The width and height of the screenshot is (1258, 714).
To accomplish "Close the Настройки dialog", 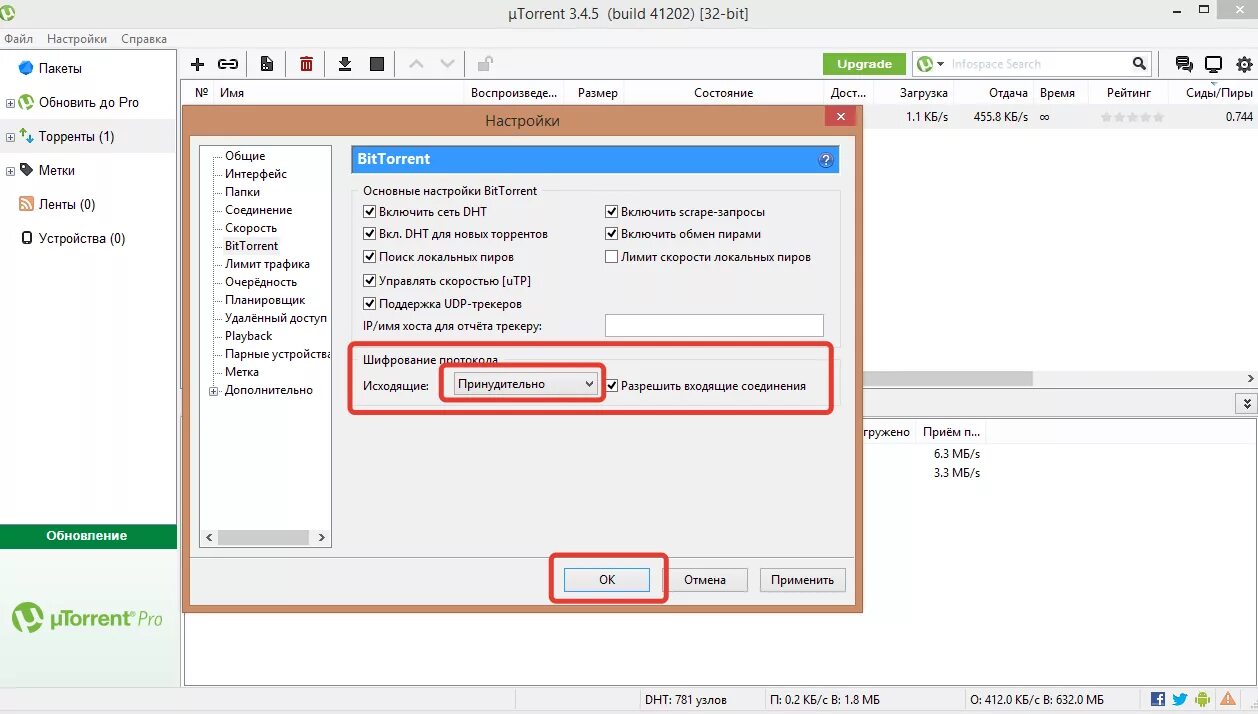I will (839, 117).
